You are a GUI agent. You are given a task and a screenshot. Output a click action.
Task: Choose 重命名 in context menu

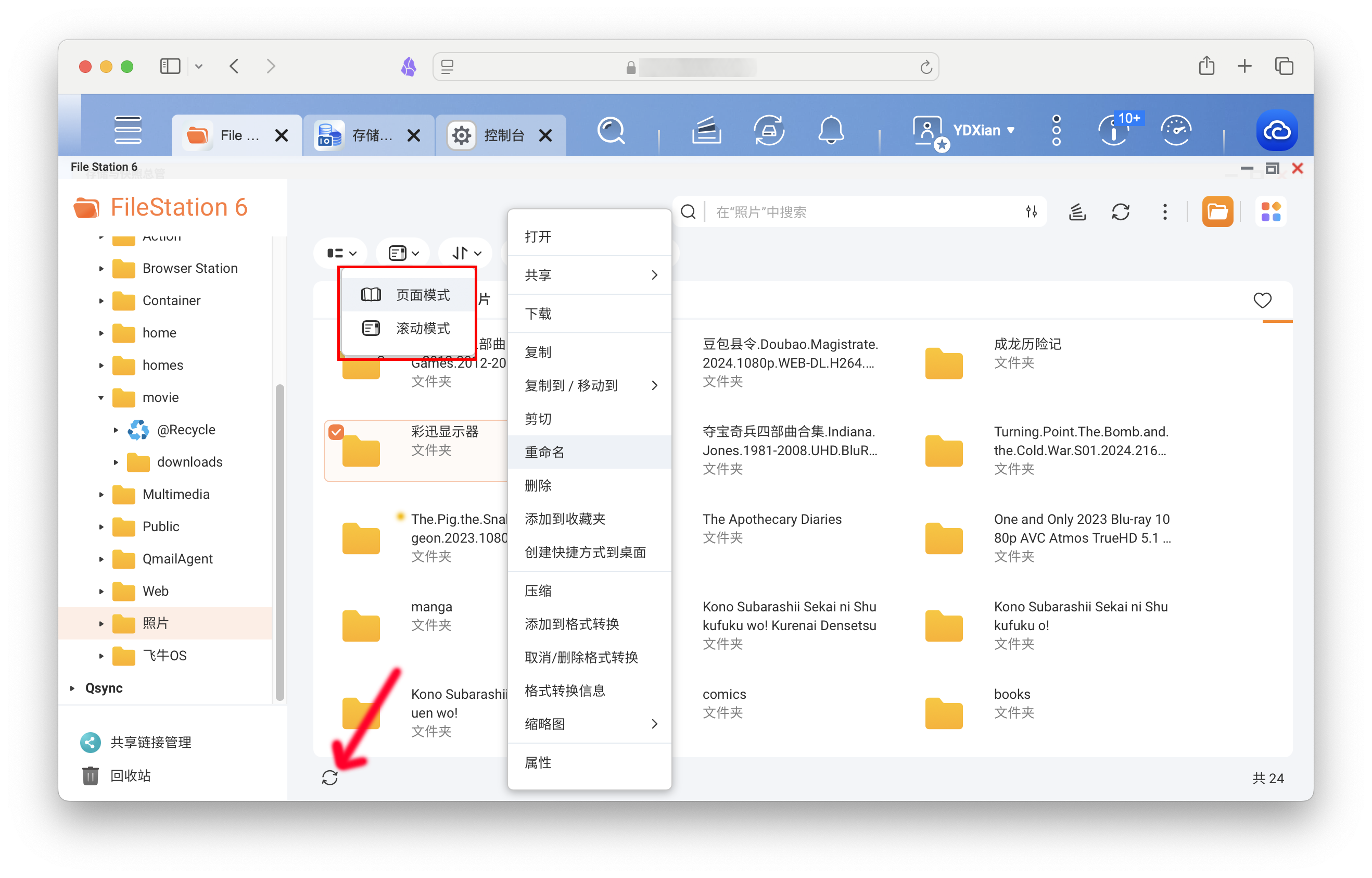pos(589,451)
